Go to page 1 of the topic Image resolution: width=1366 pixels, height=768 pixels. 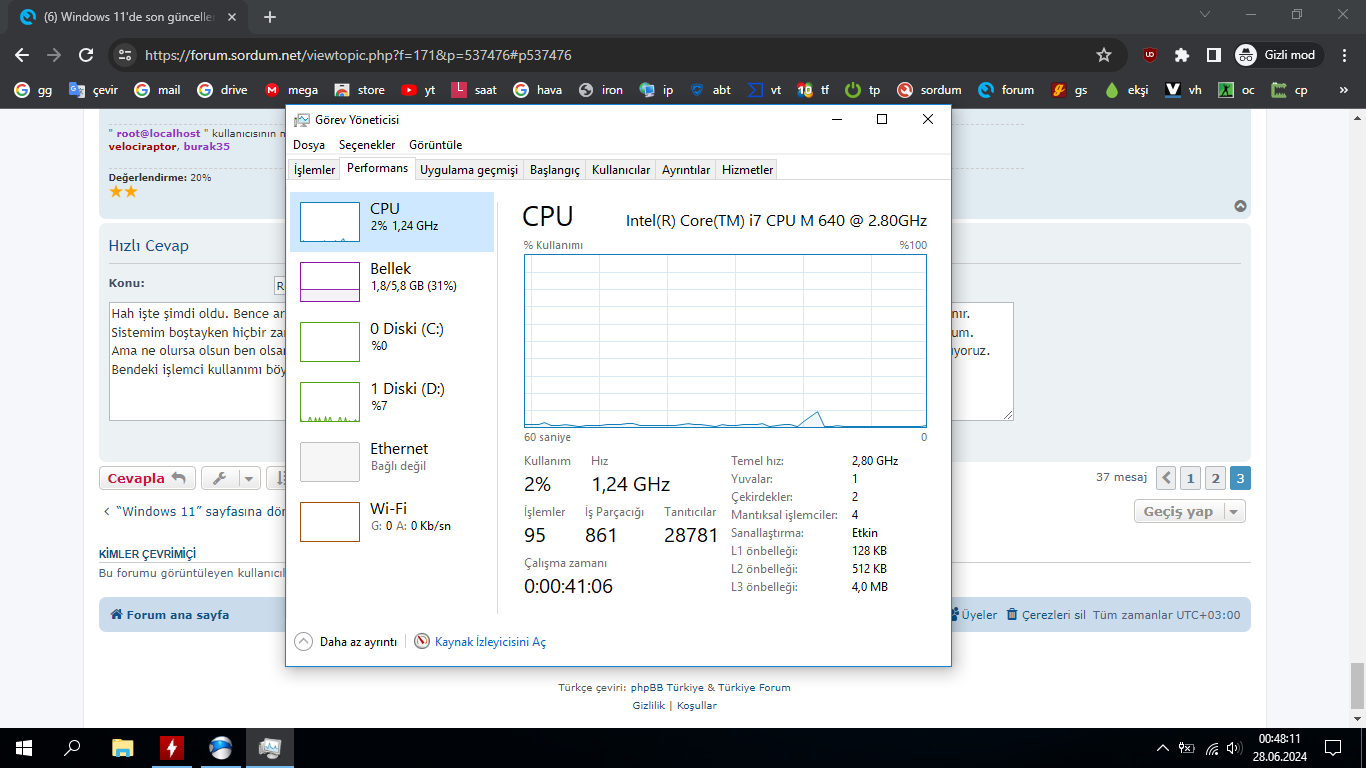(x=1190, y=478)
